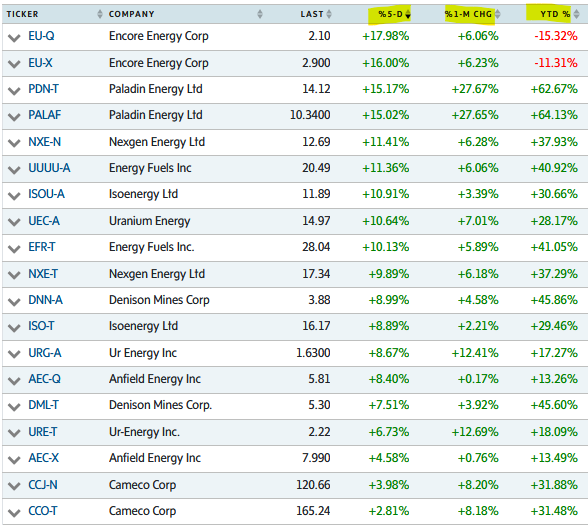Viewport: 588px width, 525px height.
Task: Click the COMPANY column header
Action: tap(132, 14)
